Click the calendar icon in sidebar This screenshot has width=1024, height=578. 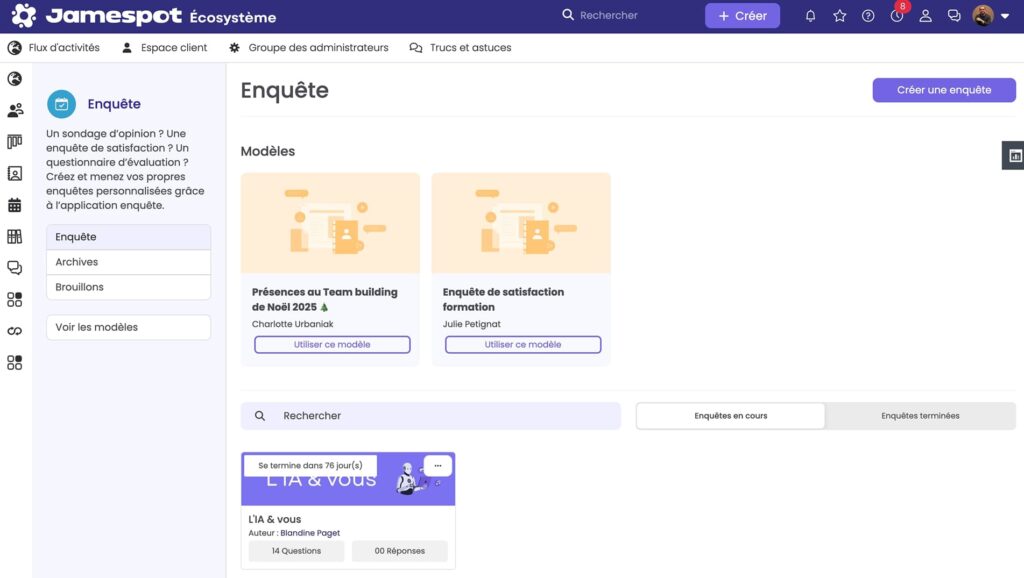pyautogui.click(x=14, y=205)
